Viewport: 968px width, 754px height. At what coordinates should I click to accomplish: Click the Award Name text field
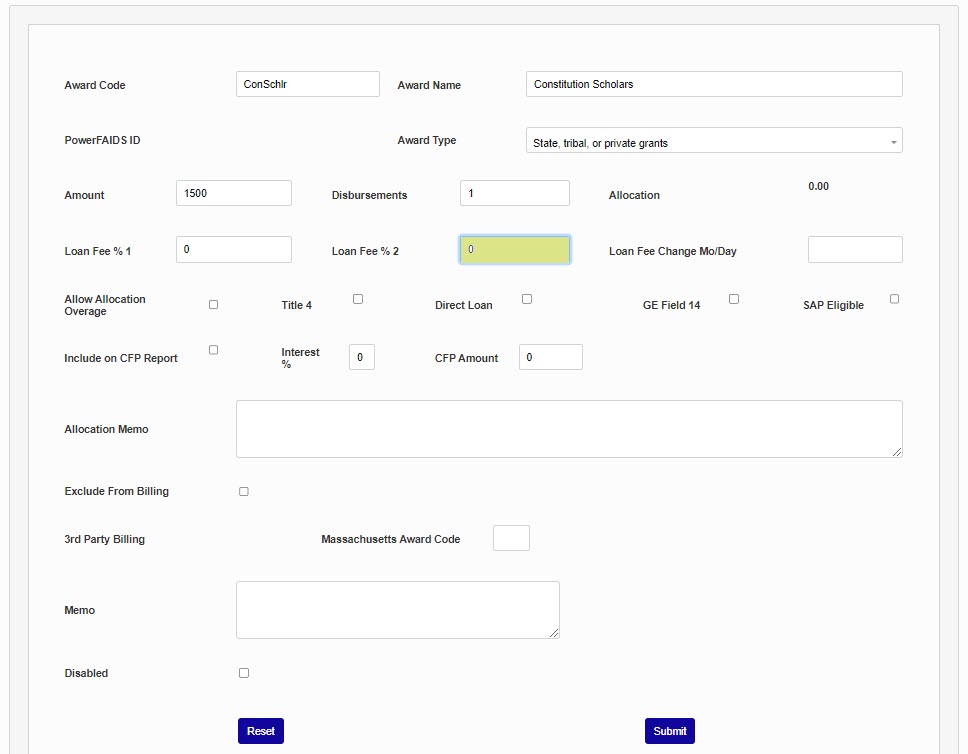coord(713,84)
